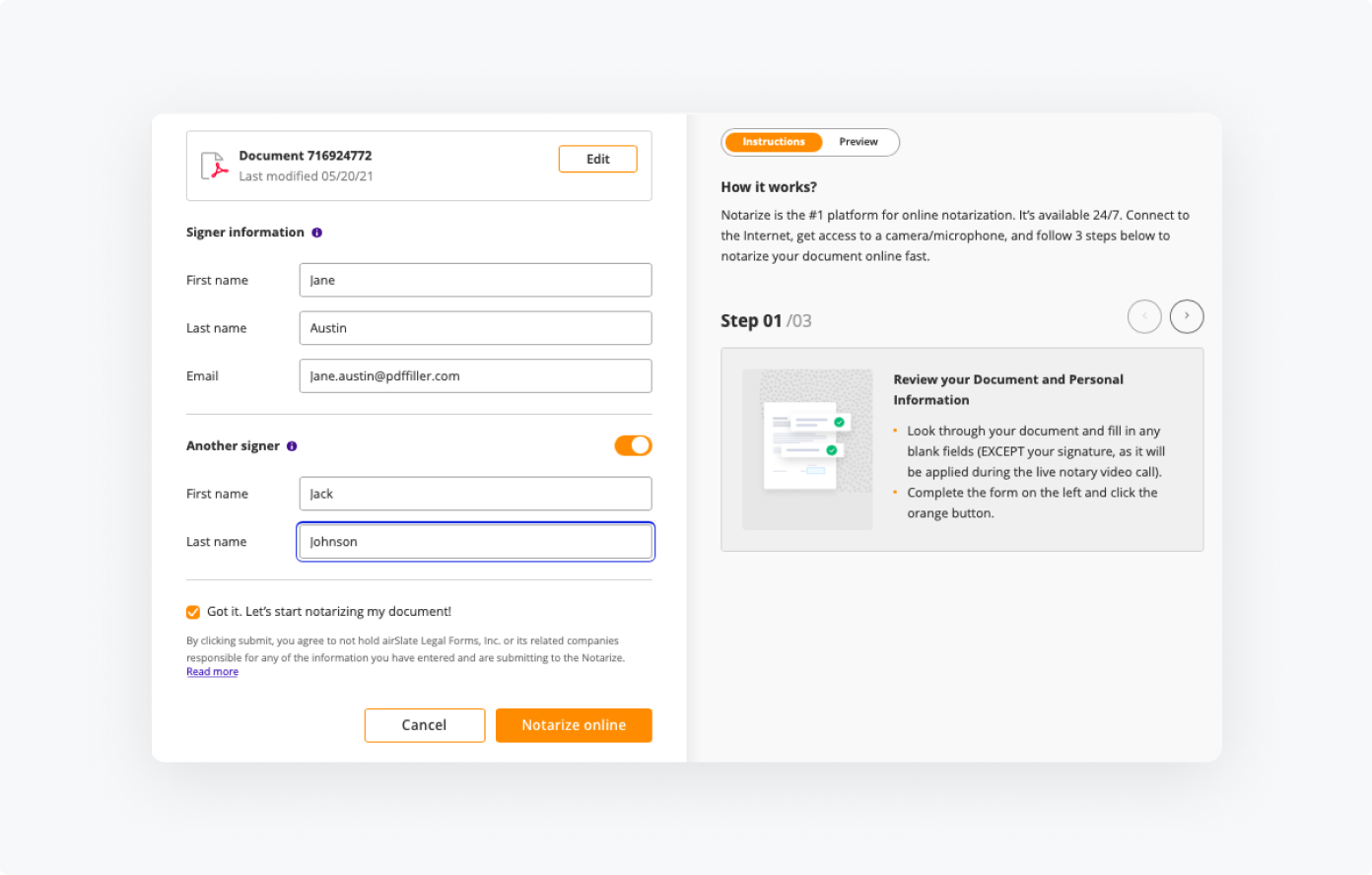Click the Cancel button
This screenshot has width=1372, height=875.
click(x=424, y=725)
